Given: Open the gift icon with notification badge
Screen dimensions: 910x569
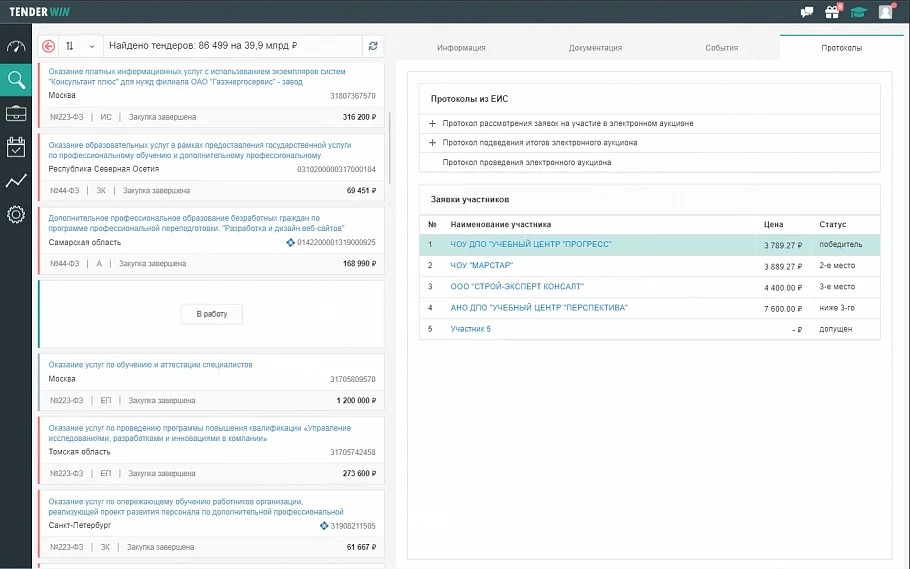Looking at the screenshot, I should click(x=833, y=11).
